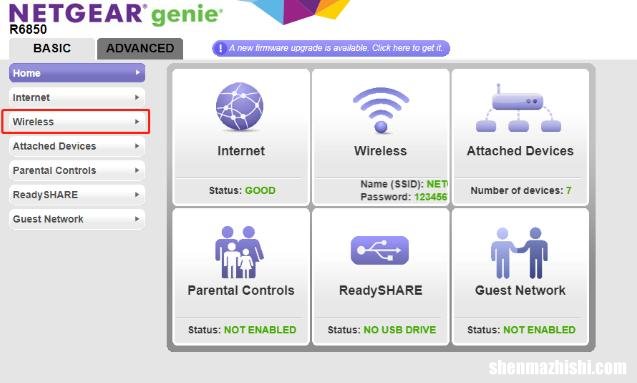Screen dimensions: 637x383
Task: Switch to the BASIC tab
Action: coord(52,48)
